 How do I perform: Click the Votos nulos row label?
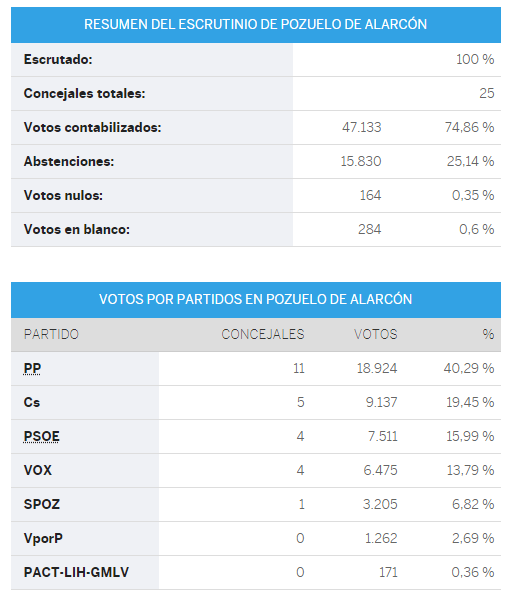[63, 195]
